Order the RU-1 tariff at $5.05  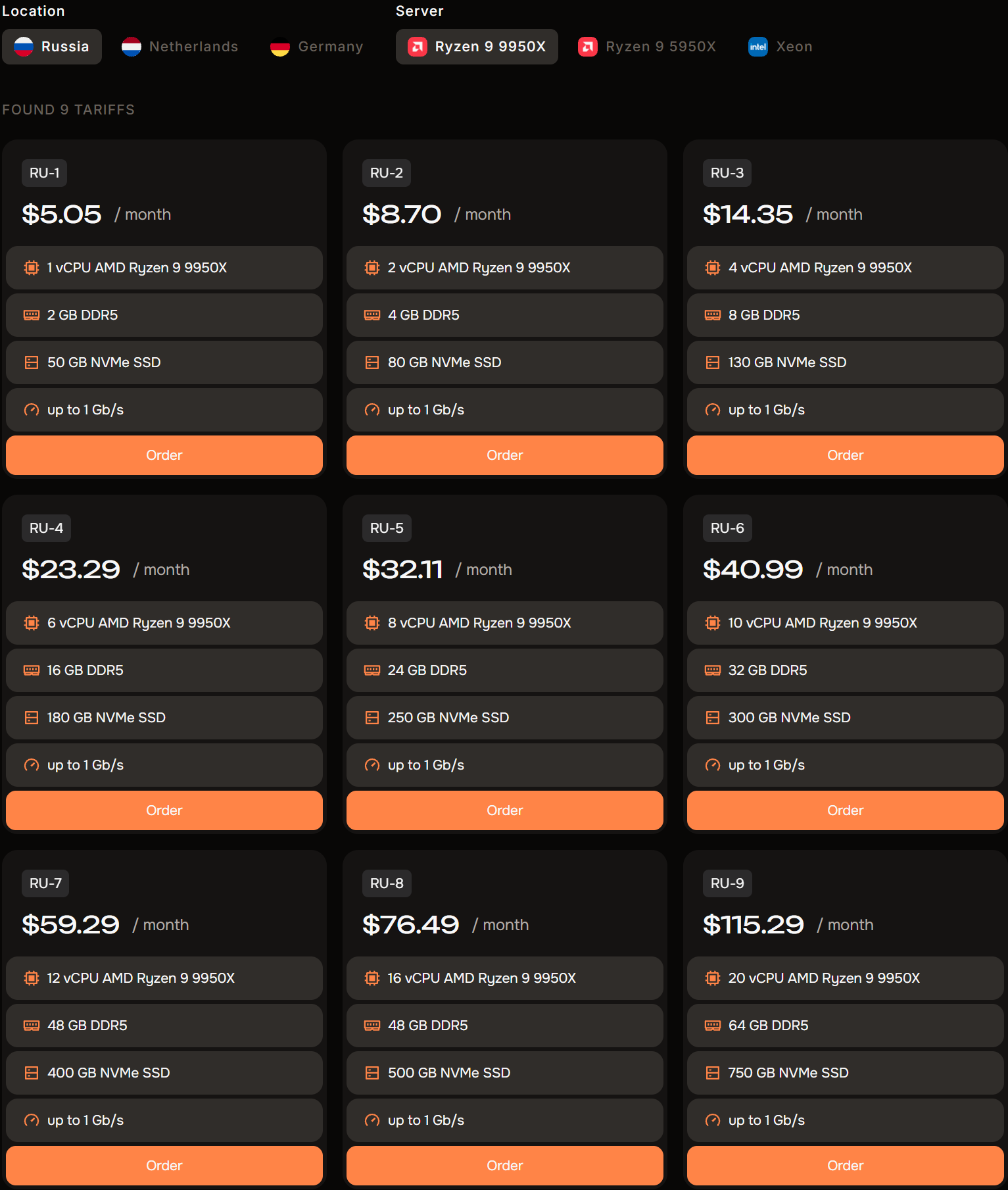(x=164, y=455)
